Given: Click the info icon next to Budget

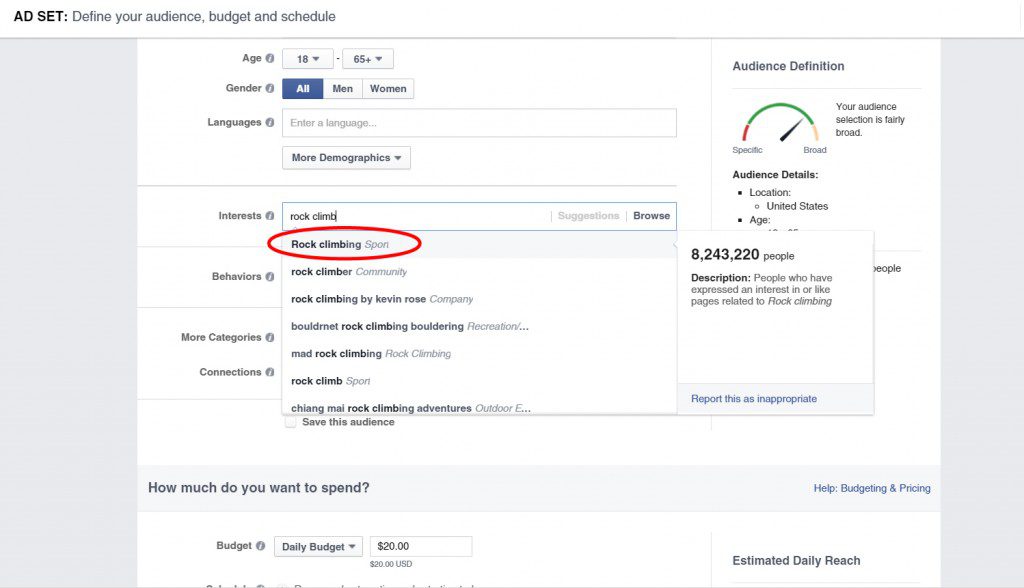Looking at the screenshot, I should pos(261,546).
